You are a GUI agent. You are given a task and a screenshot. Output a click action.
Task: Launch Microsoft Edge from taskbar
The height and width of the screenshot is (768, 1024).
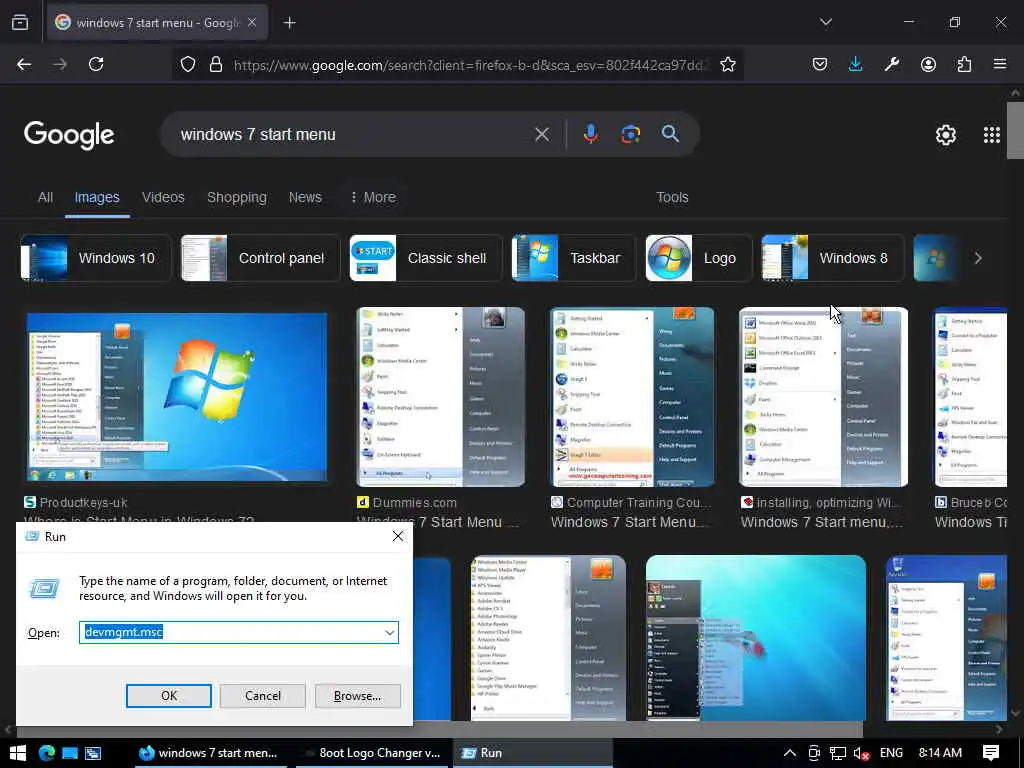tap(46, 753)
